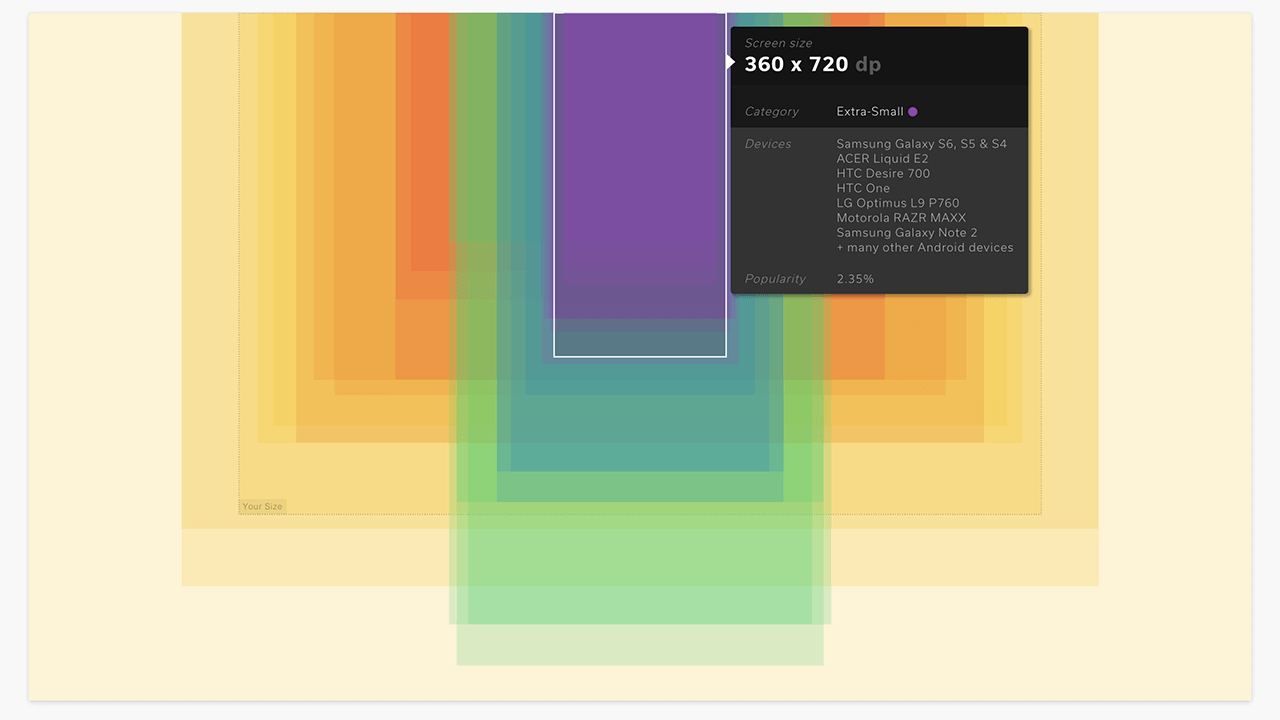The image size is (1280, 720).
Task: Select "LG Optimus L9 P760" device
Action: pyautogui.click(x=897, y=203)
